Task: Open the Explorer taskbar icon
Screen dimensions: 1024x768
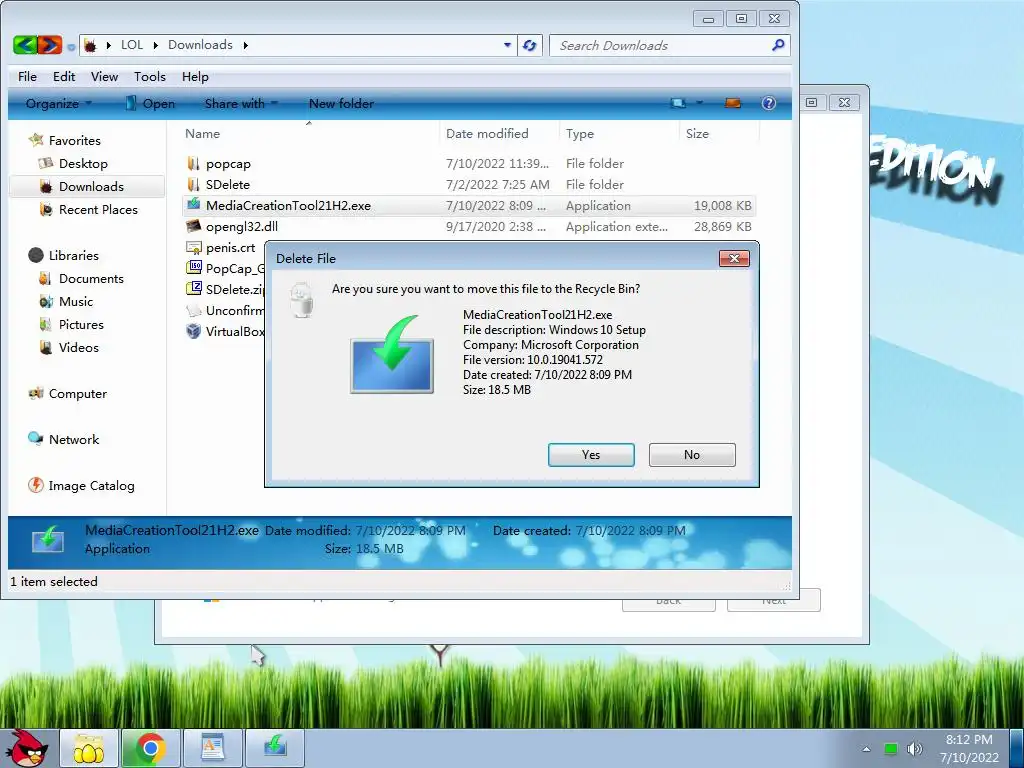Action: tap(89, 748)
